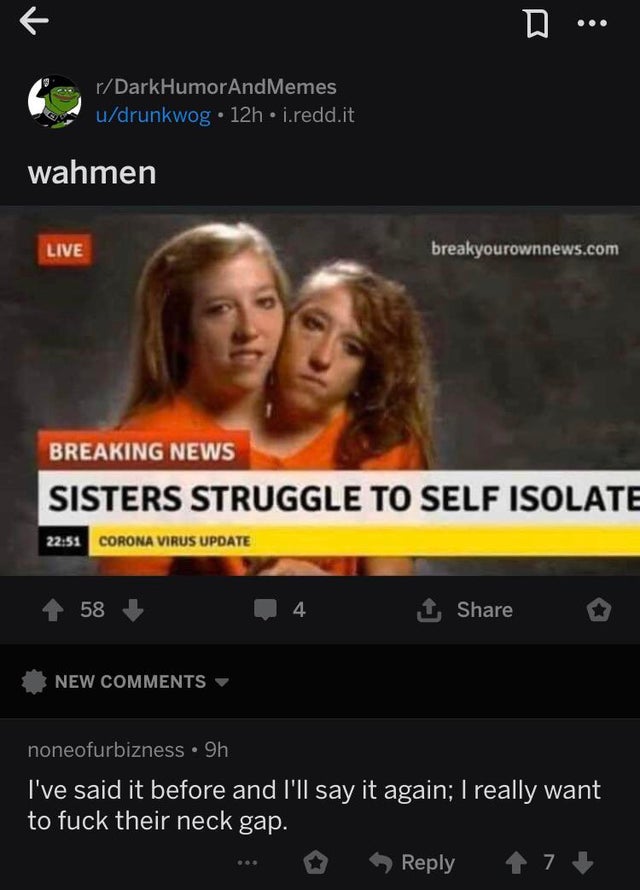
Task: Award the comment using the badge icon
Action: coord(315,863)
